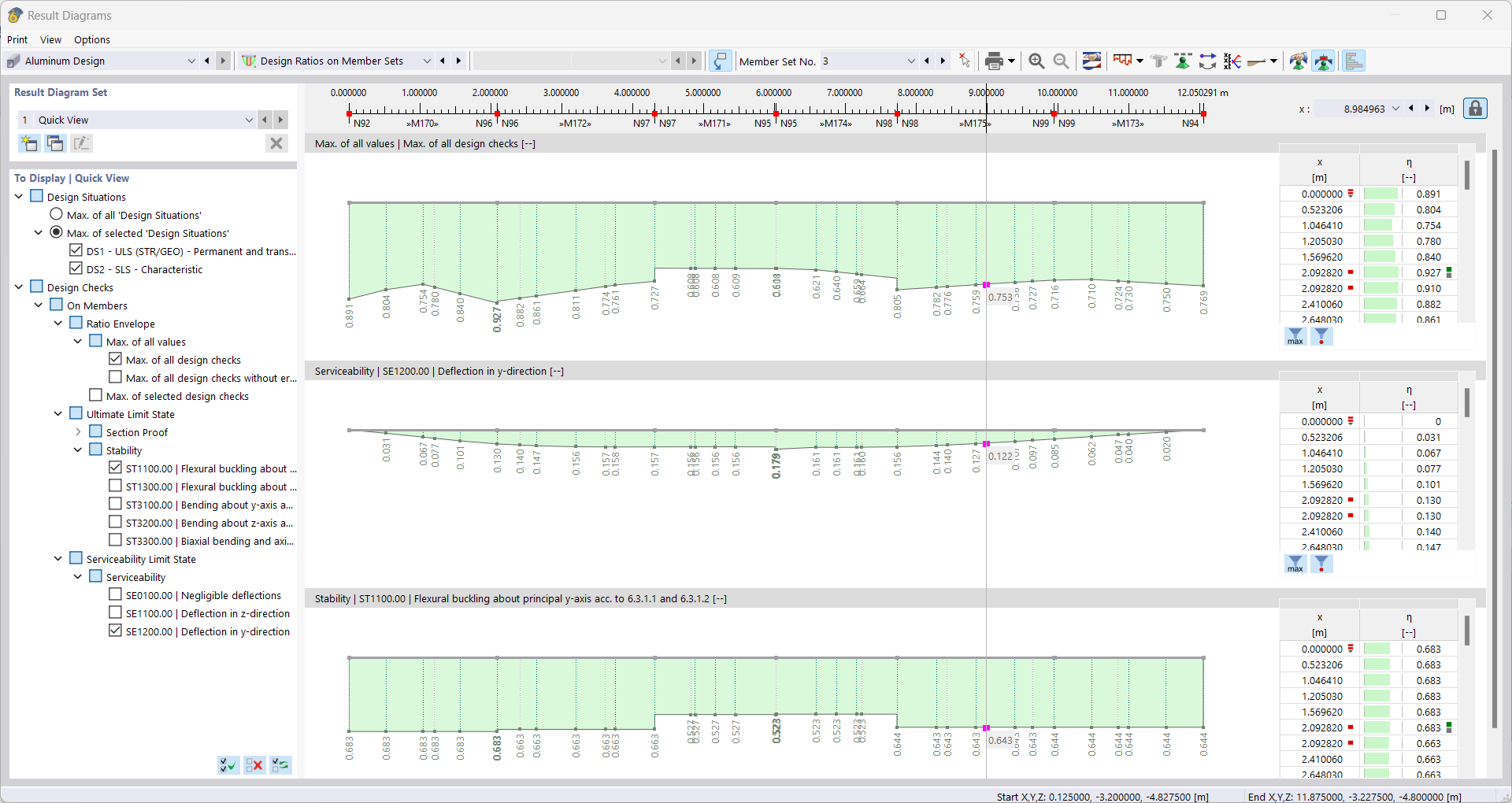Check SE0100.00 Negligible deflections checkbox
Image resolution: width=1512 pixels, height=803 pixels.
[115, 594]
